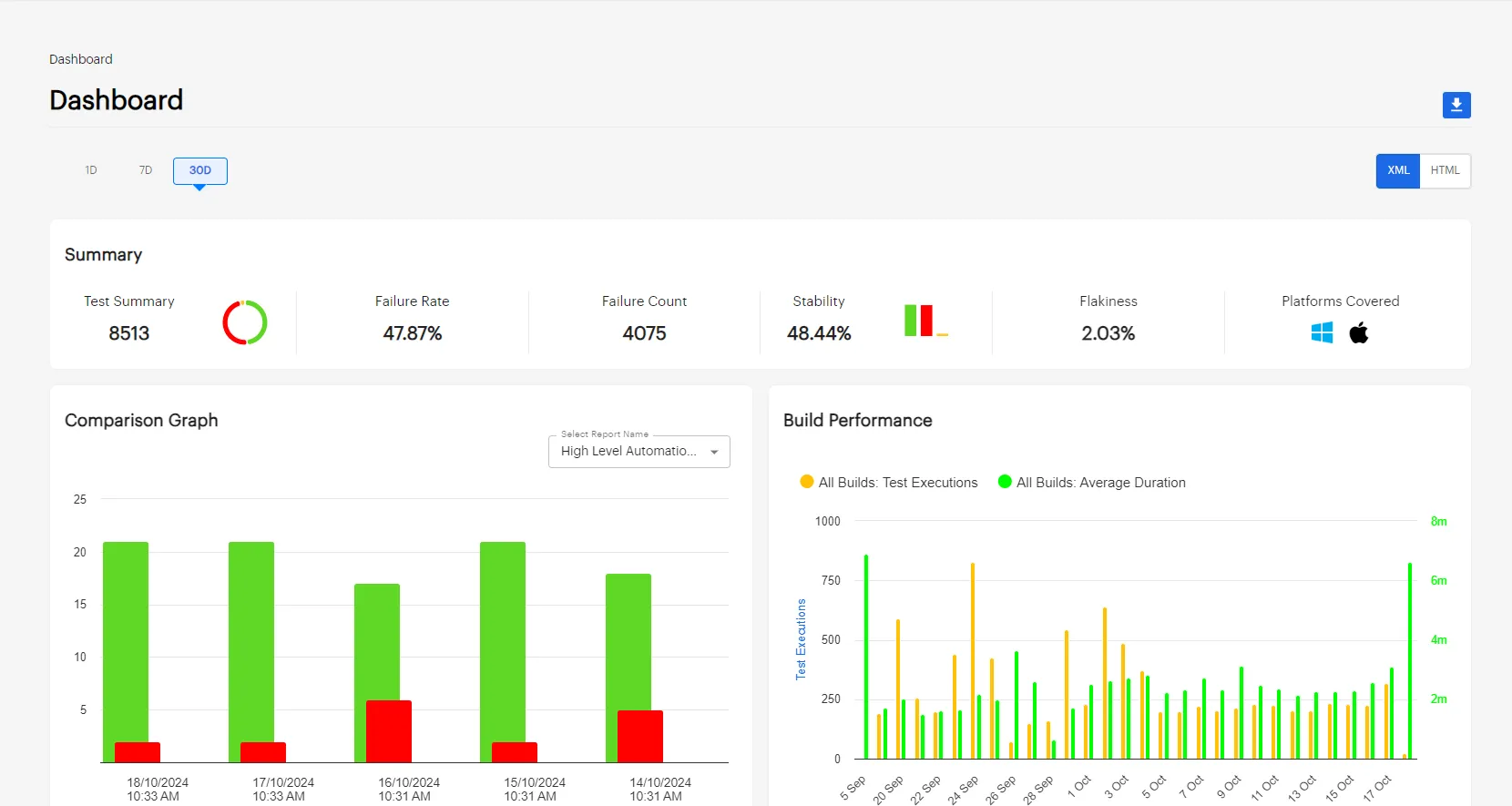Select the 1D time range tab
The image size is (1512, 806).
click(x=91, y=170)
